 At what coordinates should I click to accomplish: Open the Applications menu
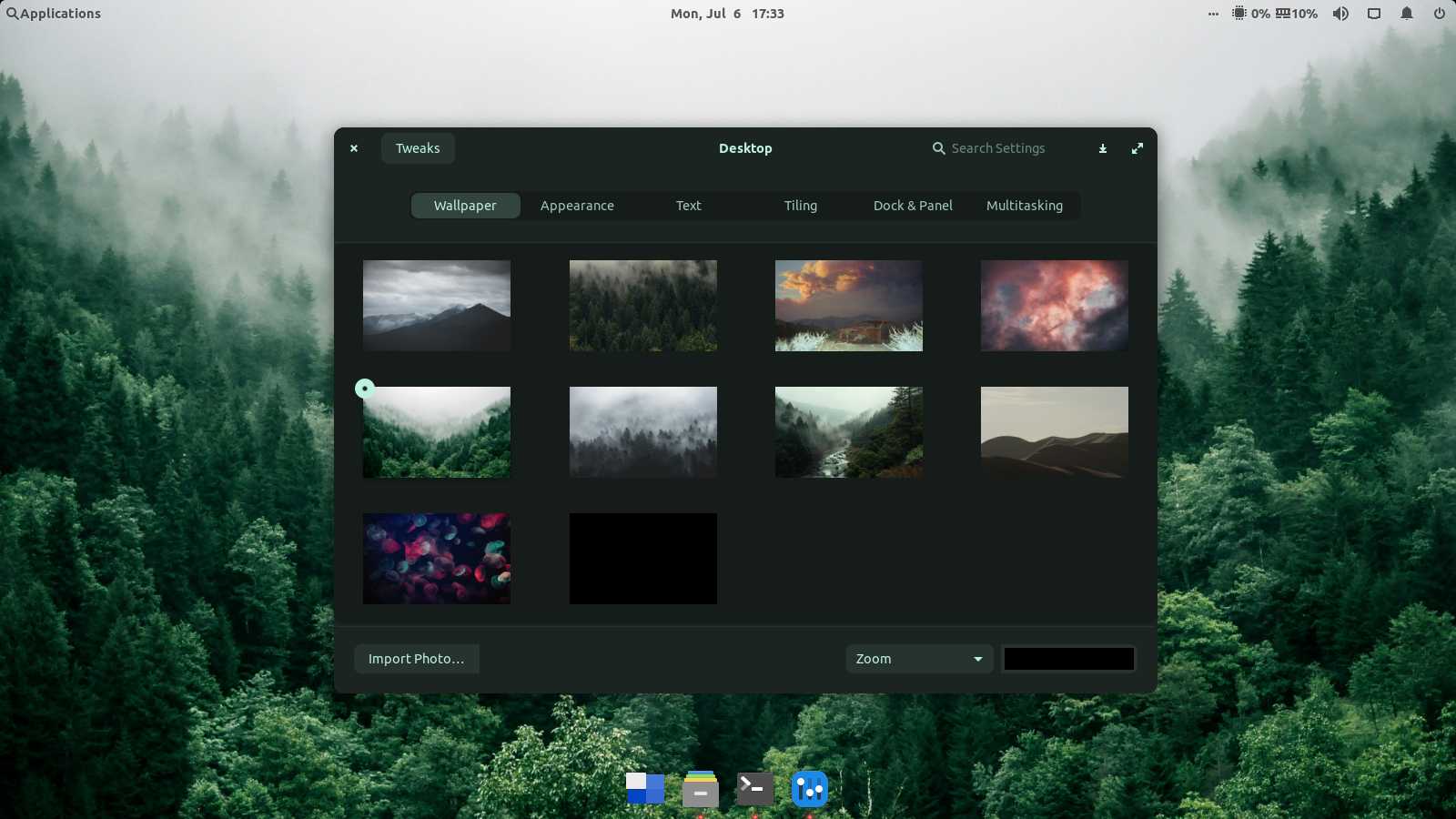(x=54, y=14)
